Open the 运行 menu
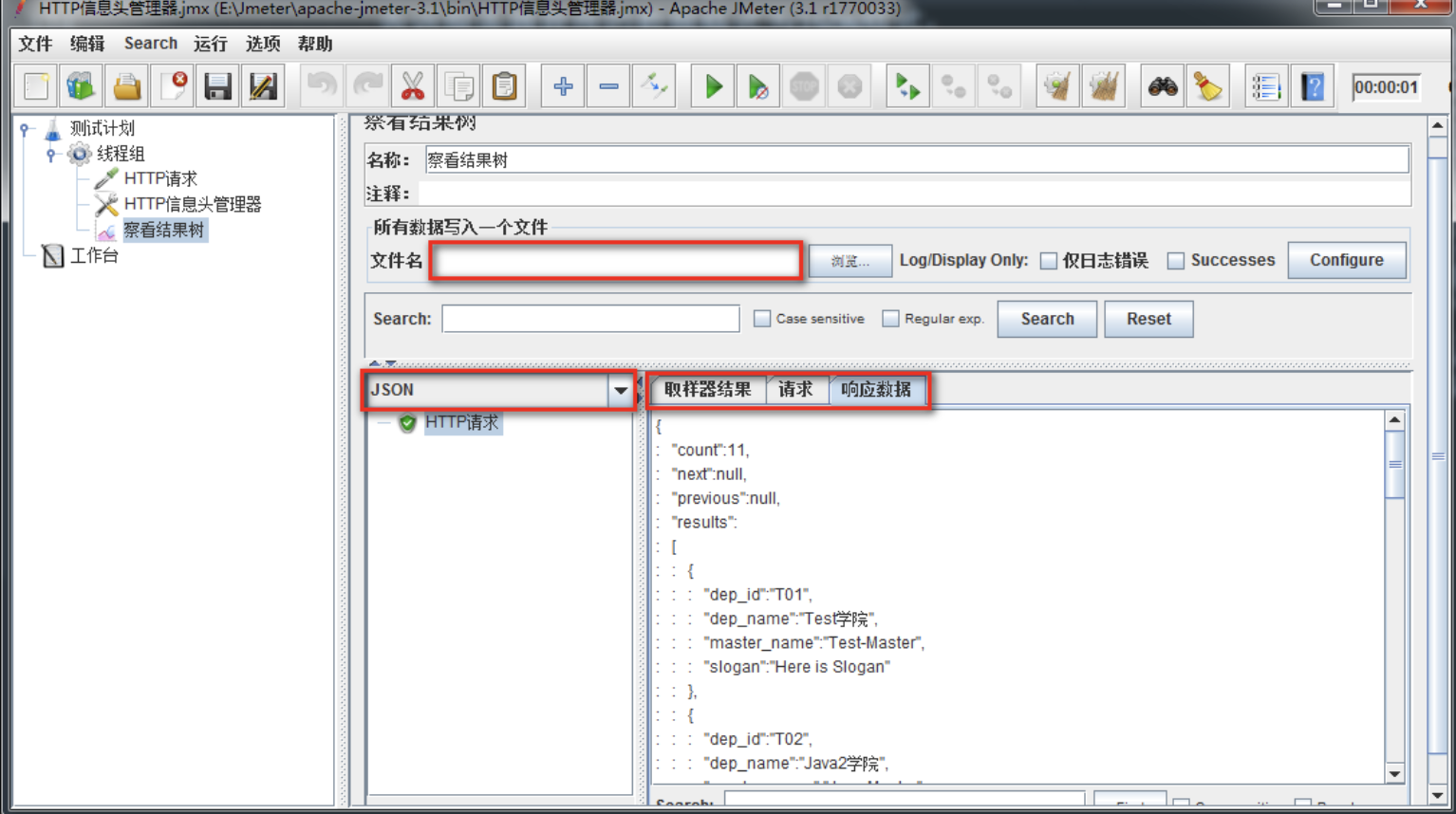The width and height of the screenshot is (1456, 814). coord(210,44)
